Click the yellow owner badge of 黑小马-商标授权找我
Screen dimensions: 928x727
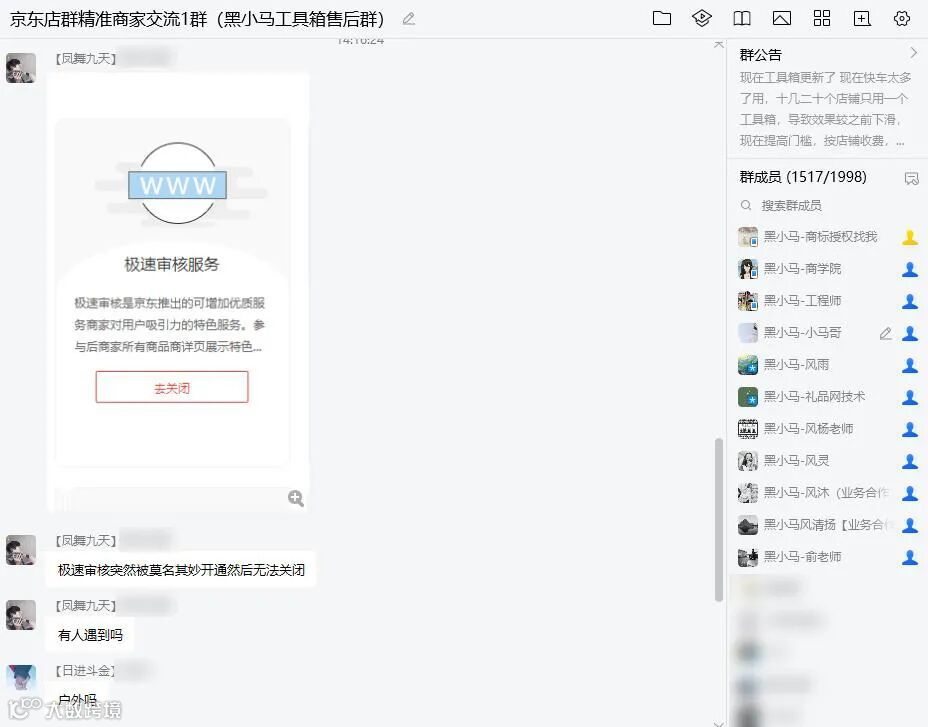click(x=910, y=237)
